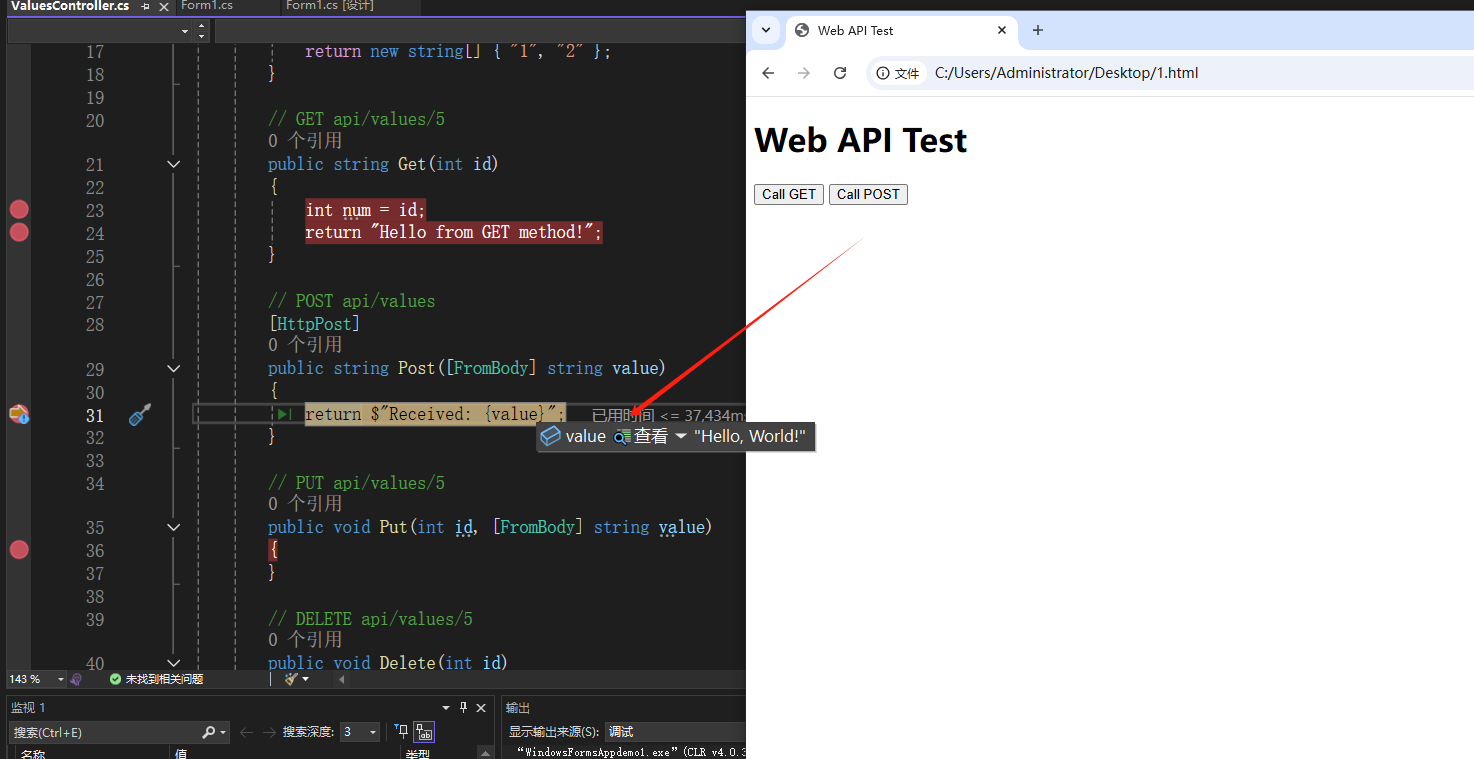The height and width of the screenshot is (759, 1474).
Task: Toggle the highlighted tree-view icon in 监视 1 toolbar
Action: (424, 732)
